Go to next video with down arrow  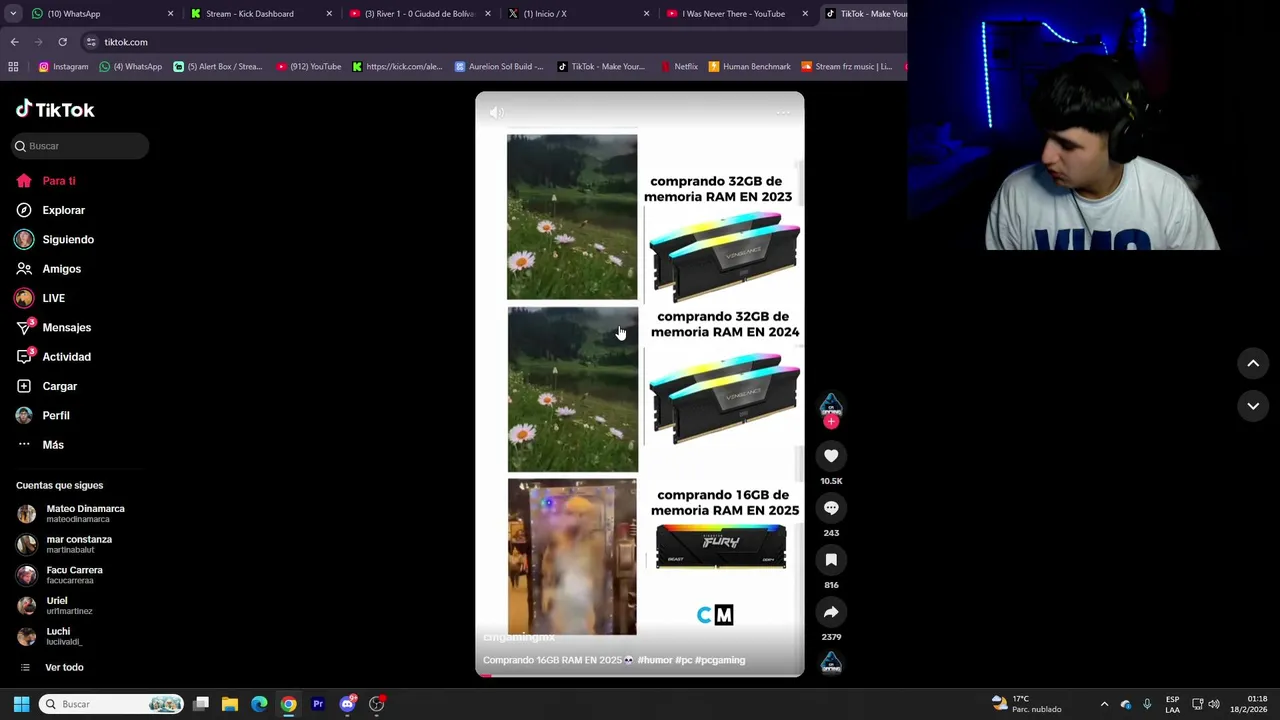coord(1253,406)
